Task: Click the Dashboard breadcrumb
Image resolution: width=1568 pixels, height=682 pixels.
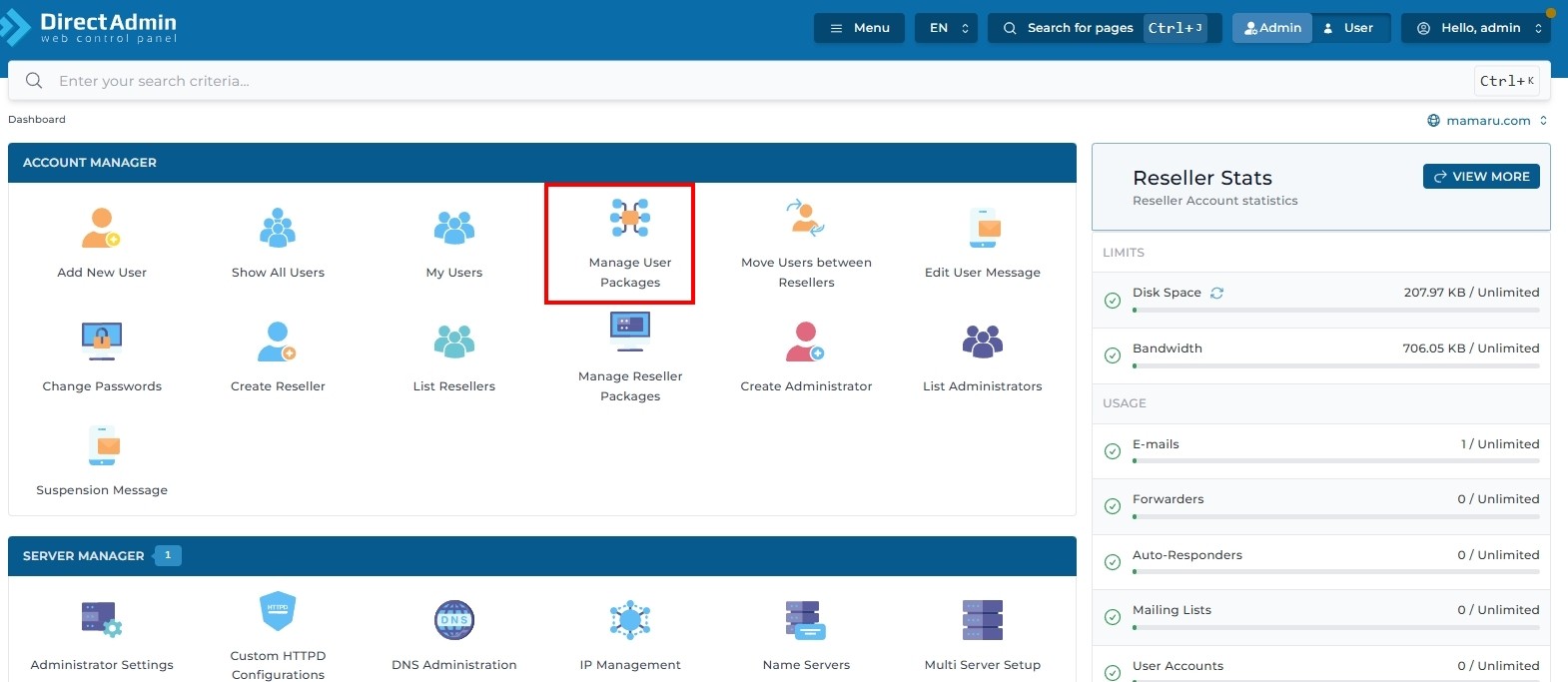Action: [37, 120]
